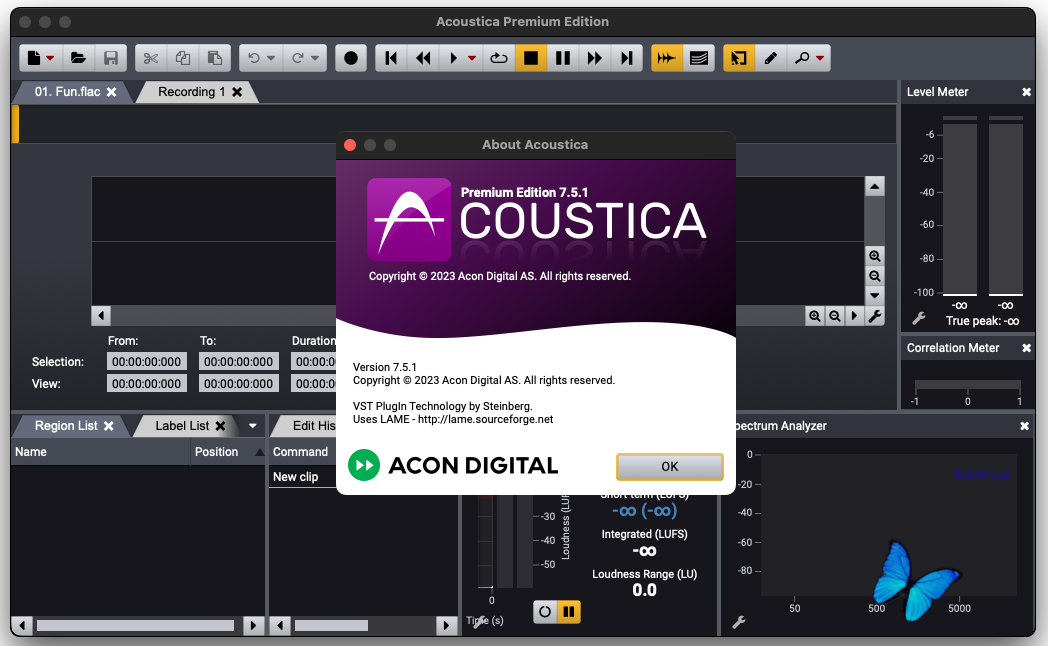Open the Play options red dropdown arrow
Screen dimensions: 1048x646
(x=472, y=58)
